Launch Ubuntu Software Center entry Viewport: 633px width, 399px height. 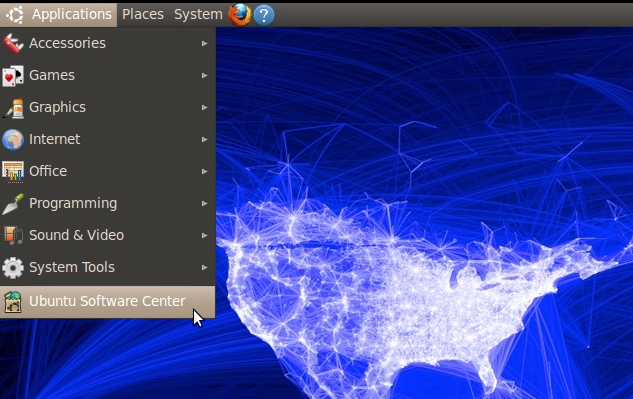coord(107,302)
